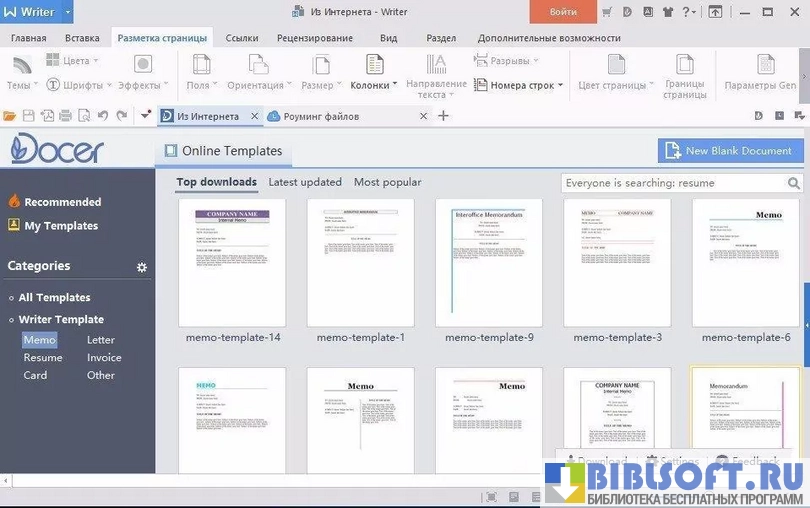810x508 pixels.
Task: Select the Resume category link
Action: pyautogui.click(x=43, y=357)
